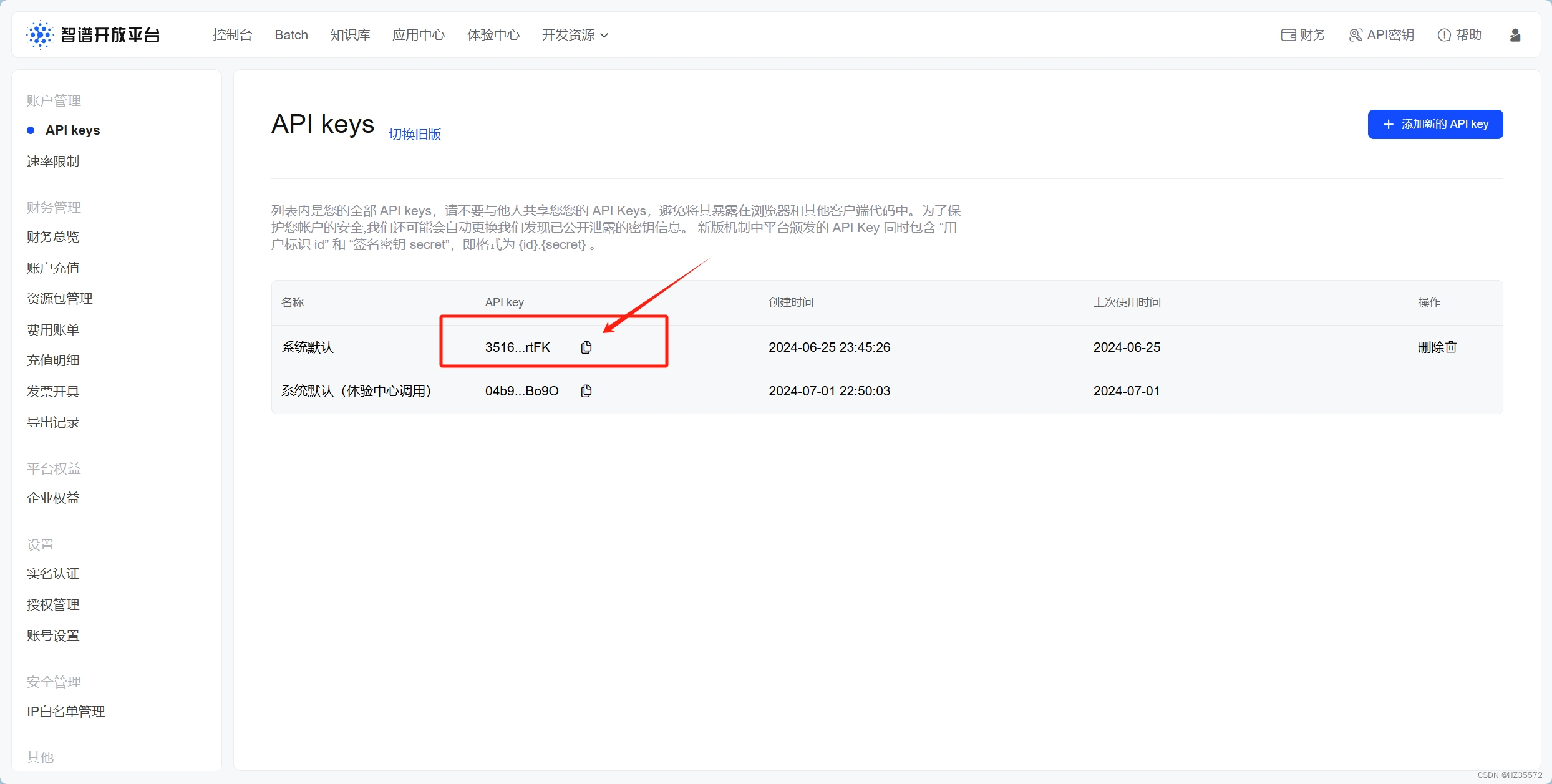Copy the 3516...rtFK API key
The width and height of the screenshot is (1552, 784).
[586, 347]
